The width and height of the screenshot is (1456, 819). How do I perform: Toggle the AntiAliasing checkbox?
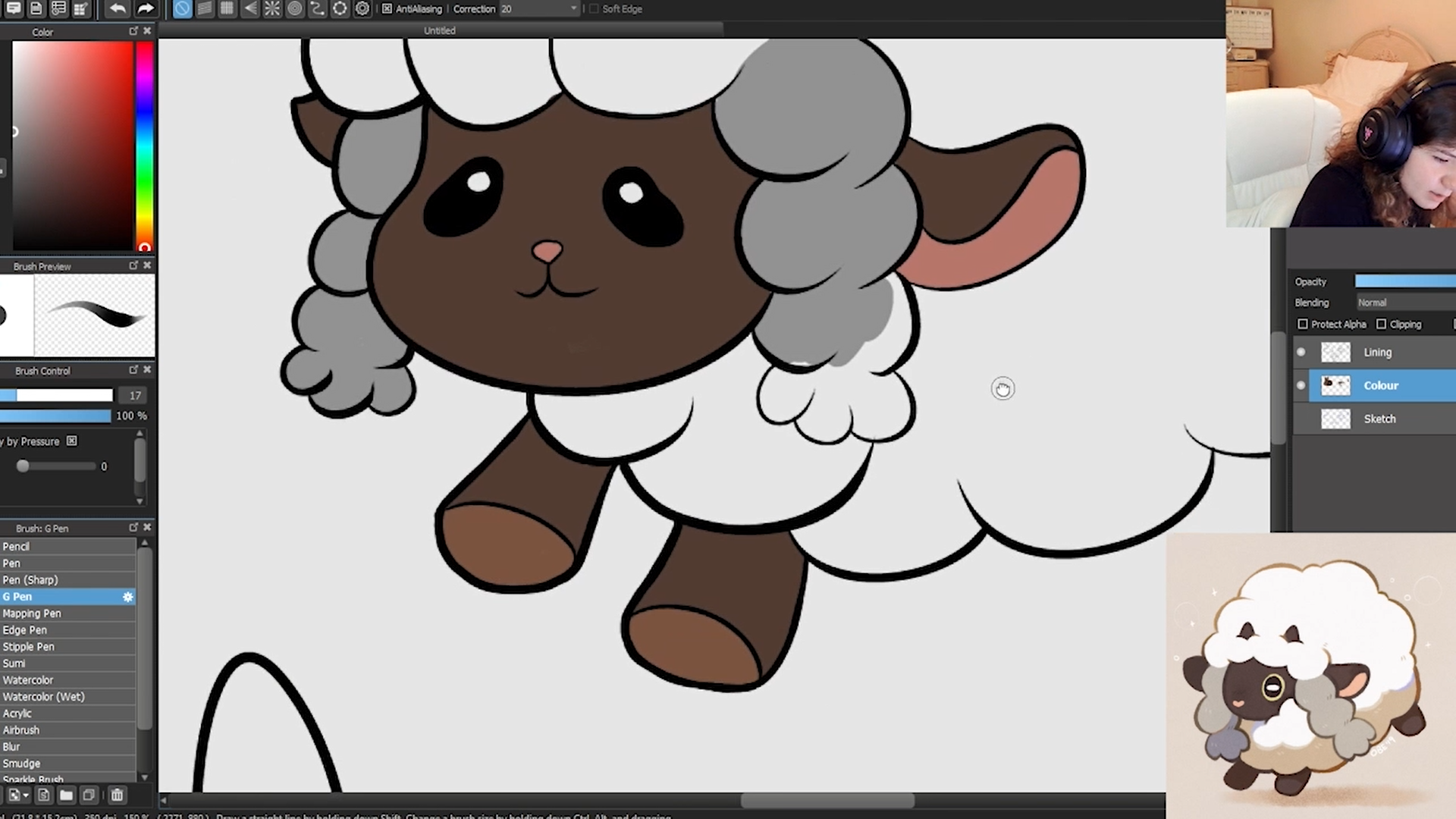point(387,9)
